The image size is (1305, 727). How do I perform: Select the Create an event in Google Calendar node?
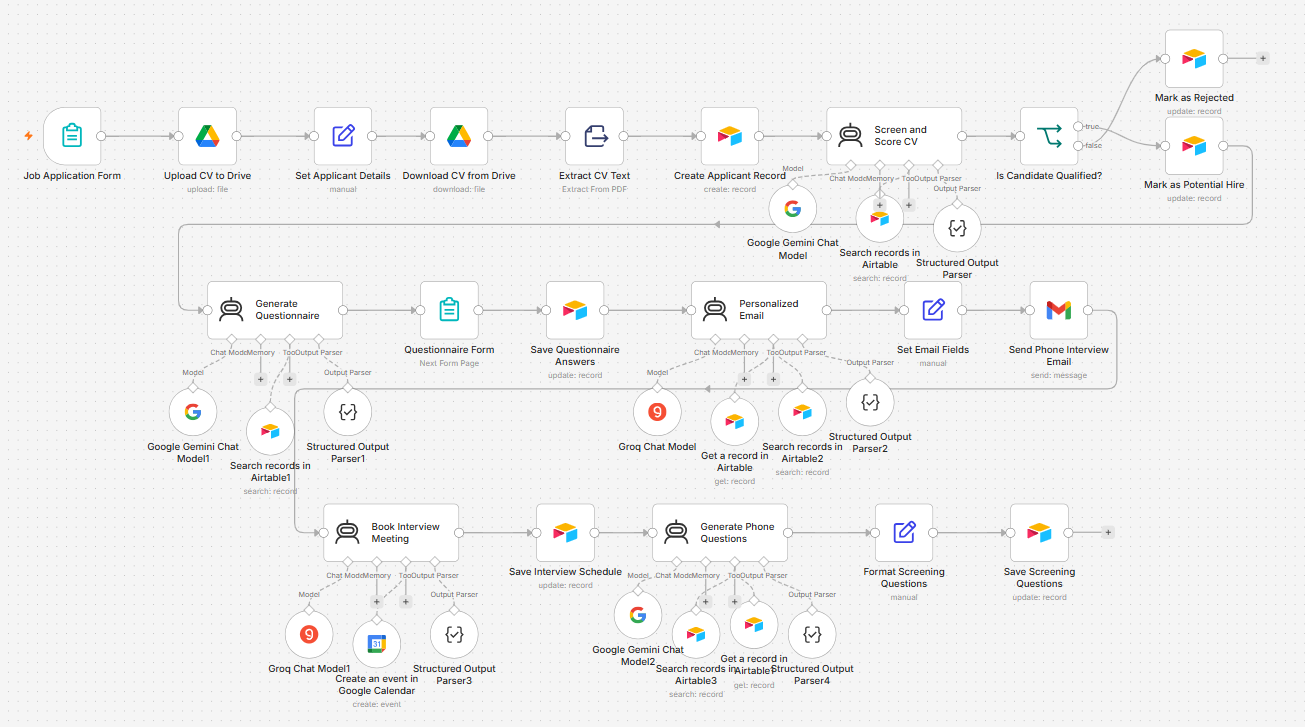377,644
